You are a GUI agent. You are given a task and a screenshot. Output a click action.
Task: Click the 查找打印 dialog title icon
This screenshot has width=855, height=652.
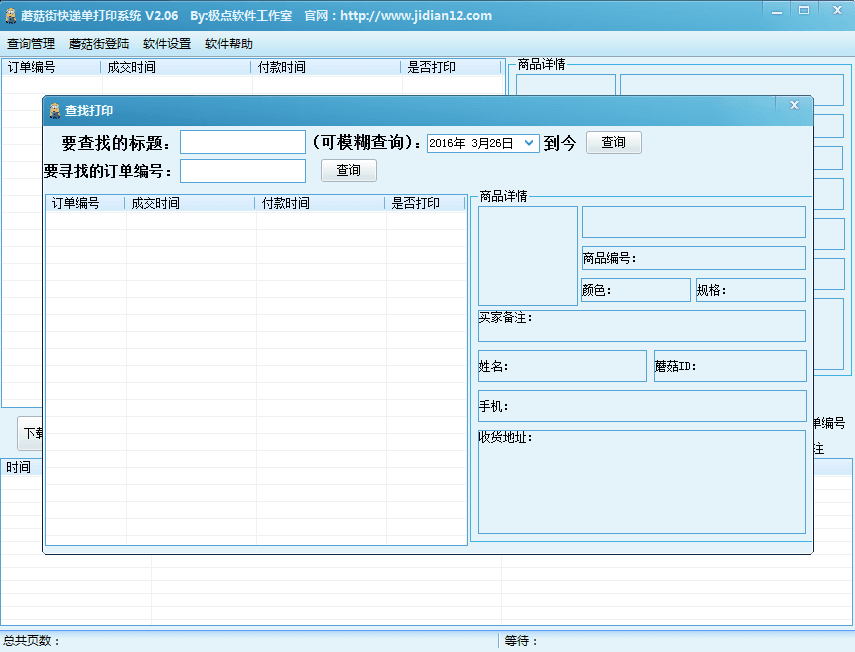[x=55, y=110]
